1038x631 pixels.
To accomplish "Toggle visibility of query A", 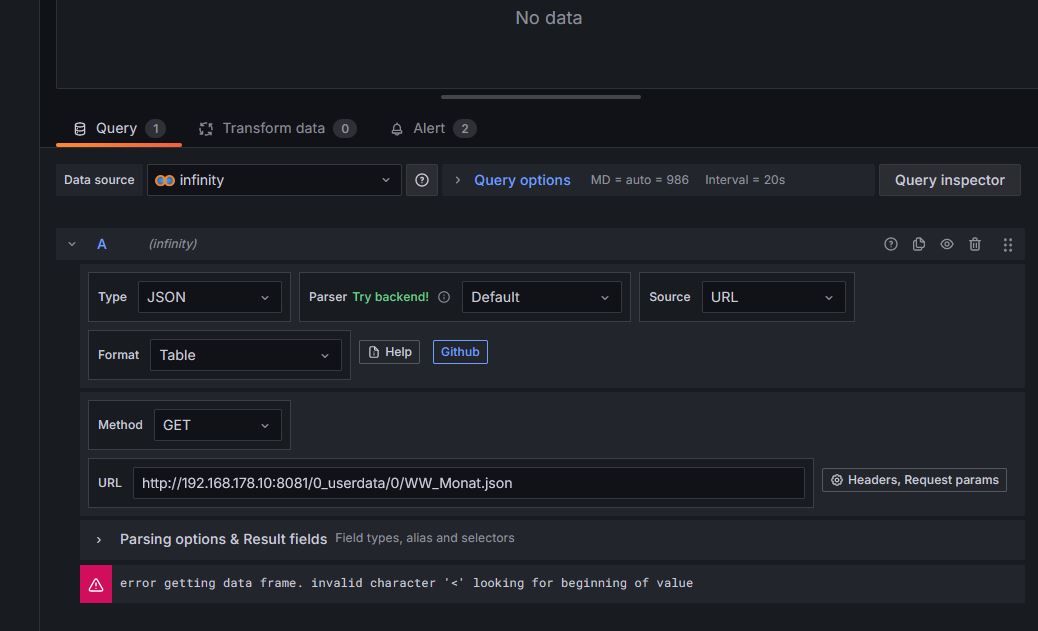I will (x=947, y=244).
